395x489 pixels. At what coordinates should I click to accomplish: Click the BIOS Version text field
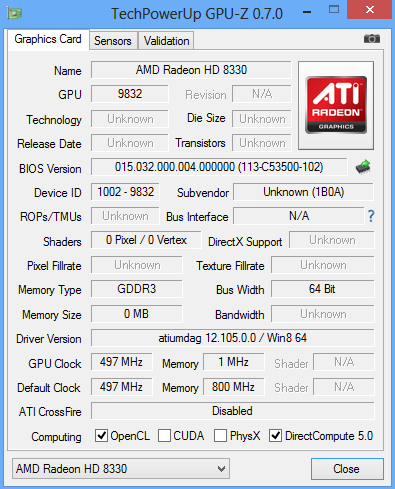pos(219,167)
